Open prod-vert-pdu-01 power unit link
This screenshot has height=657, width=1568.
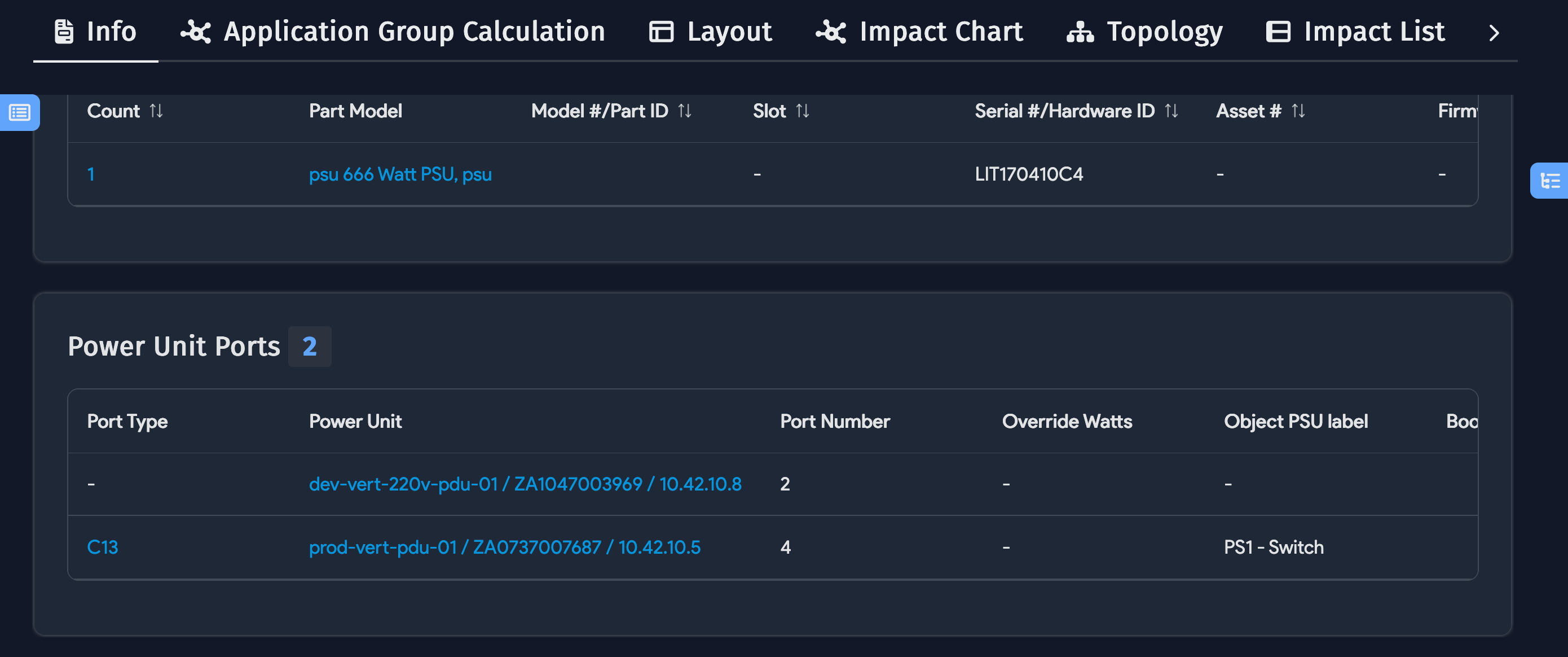pos(505,547)
